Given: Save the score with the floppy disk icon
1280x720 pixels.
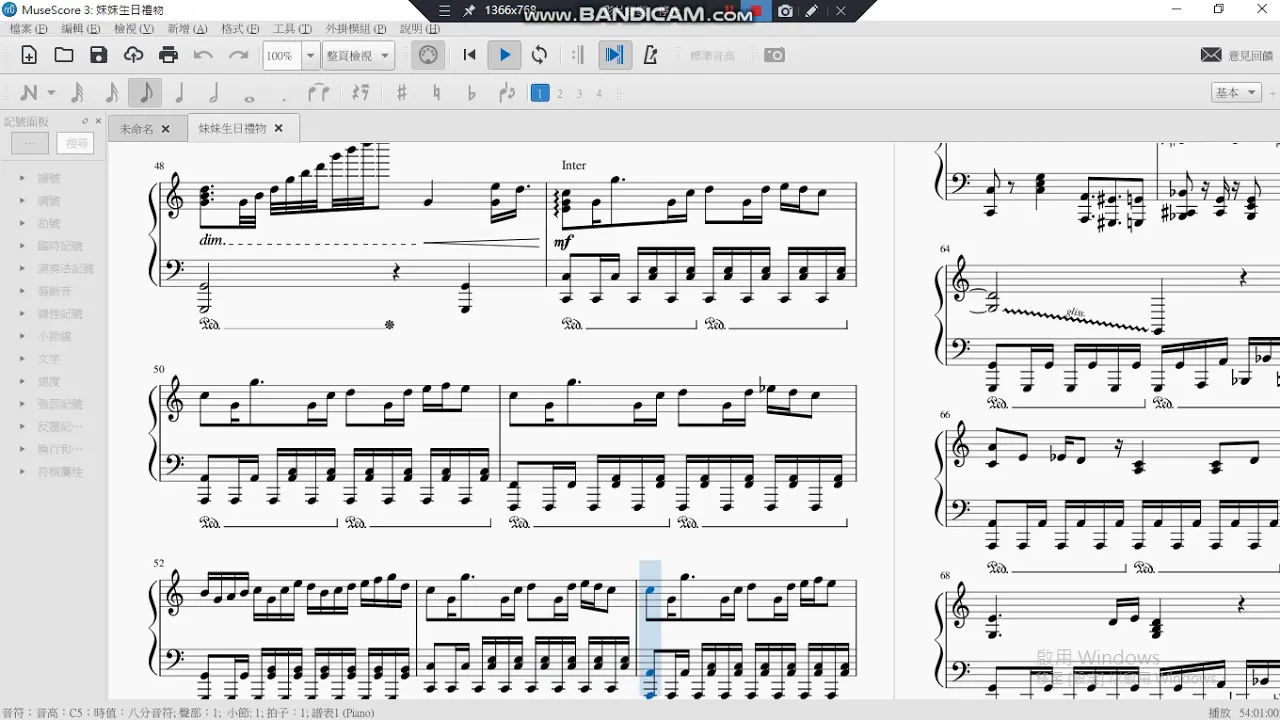Looking at the screenshot, I should [98, 55].
